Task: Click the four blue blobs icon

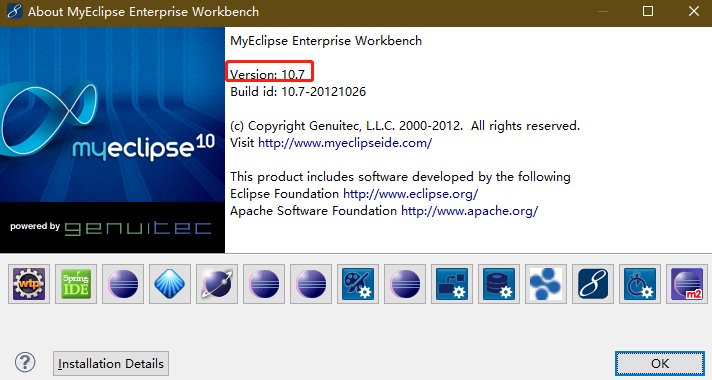Action: click(546, 284)
